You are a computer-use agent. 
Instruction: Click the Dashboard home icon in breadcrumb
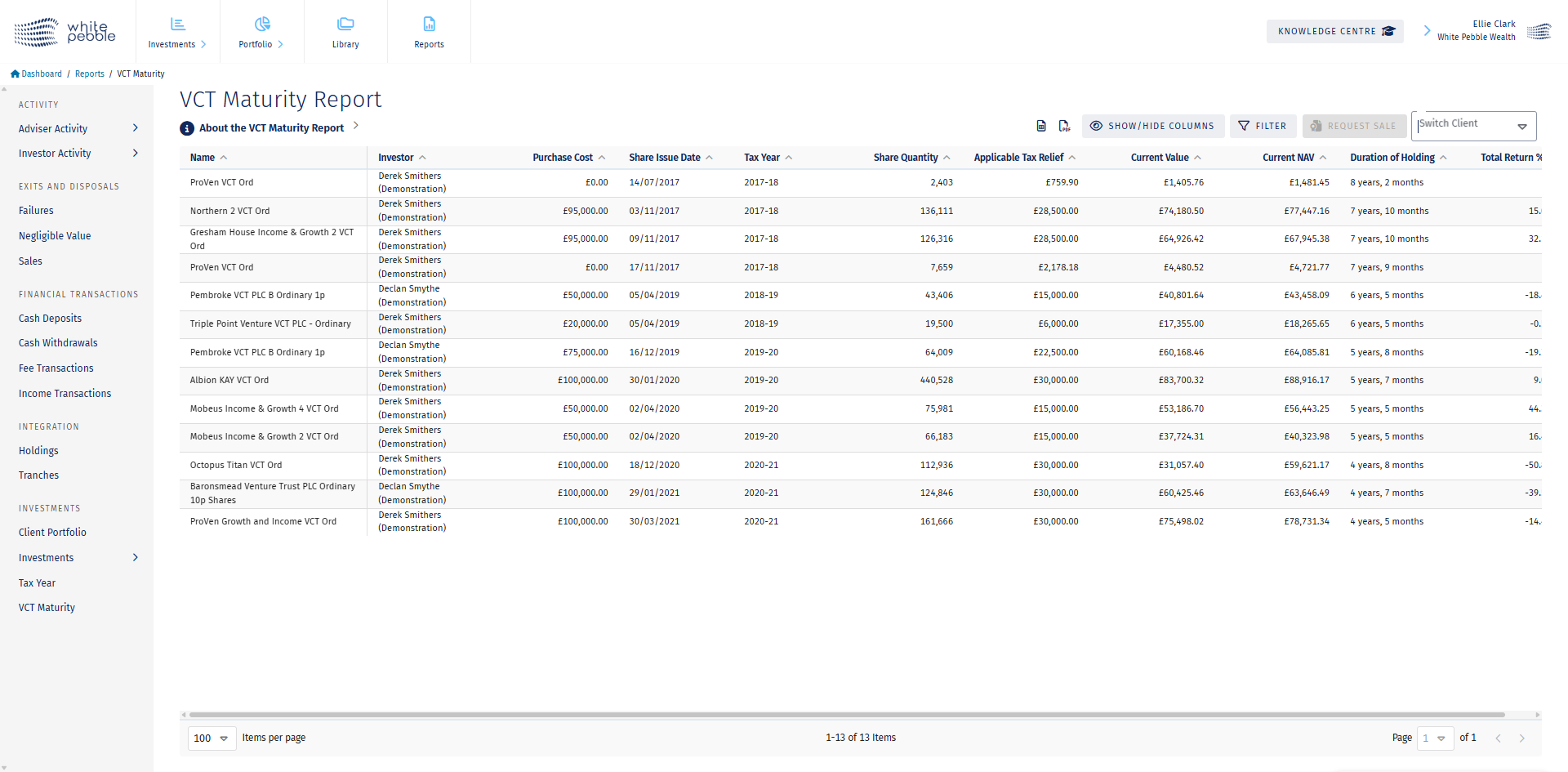(15, 74)
